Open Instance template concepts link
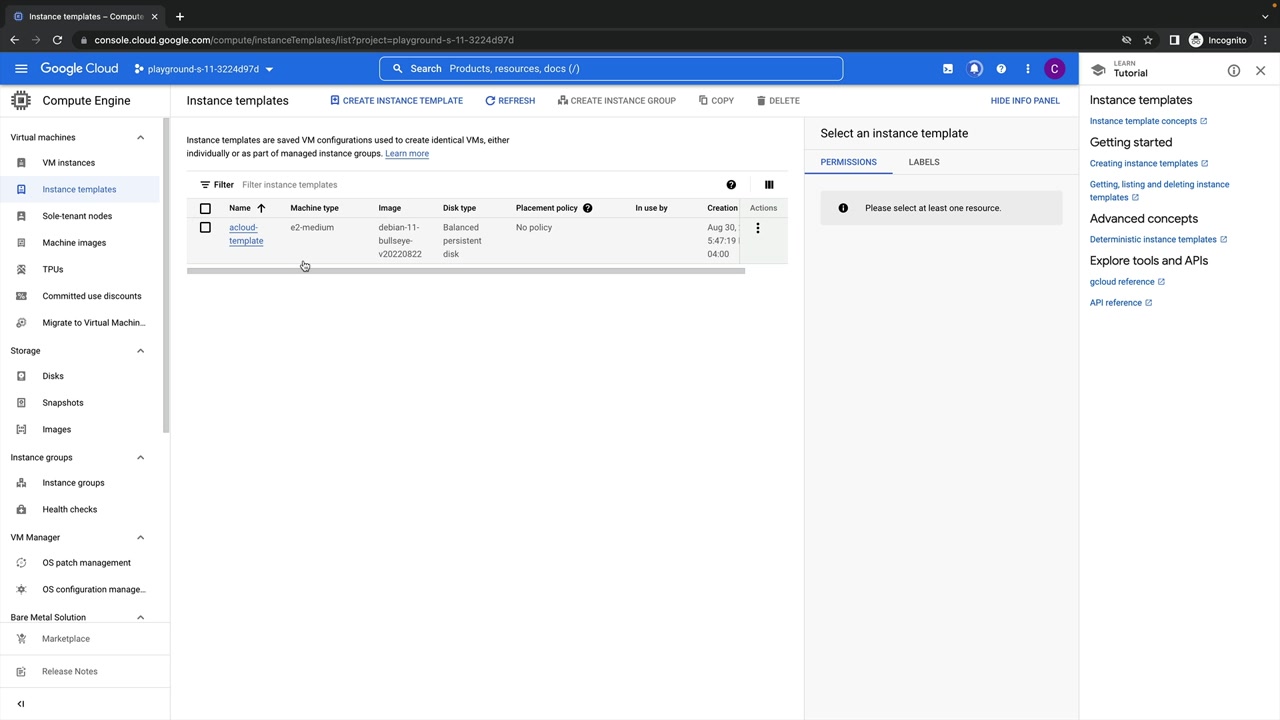This screenshot has height=720, width=1280. [1148, 121]
